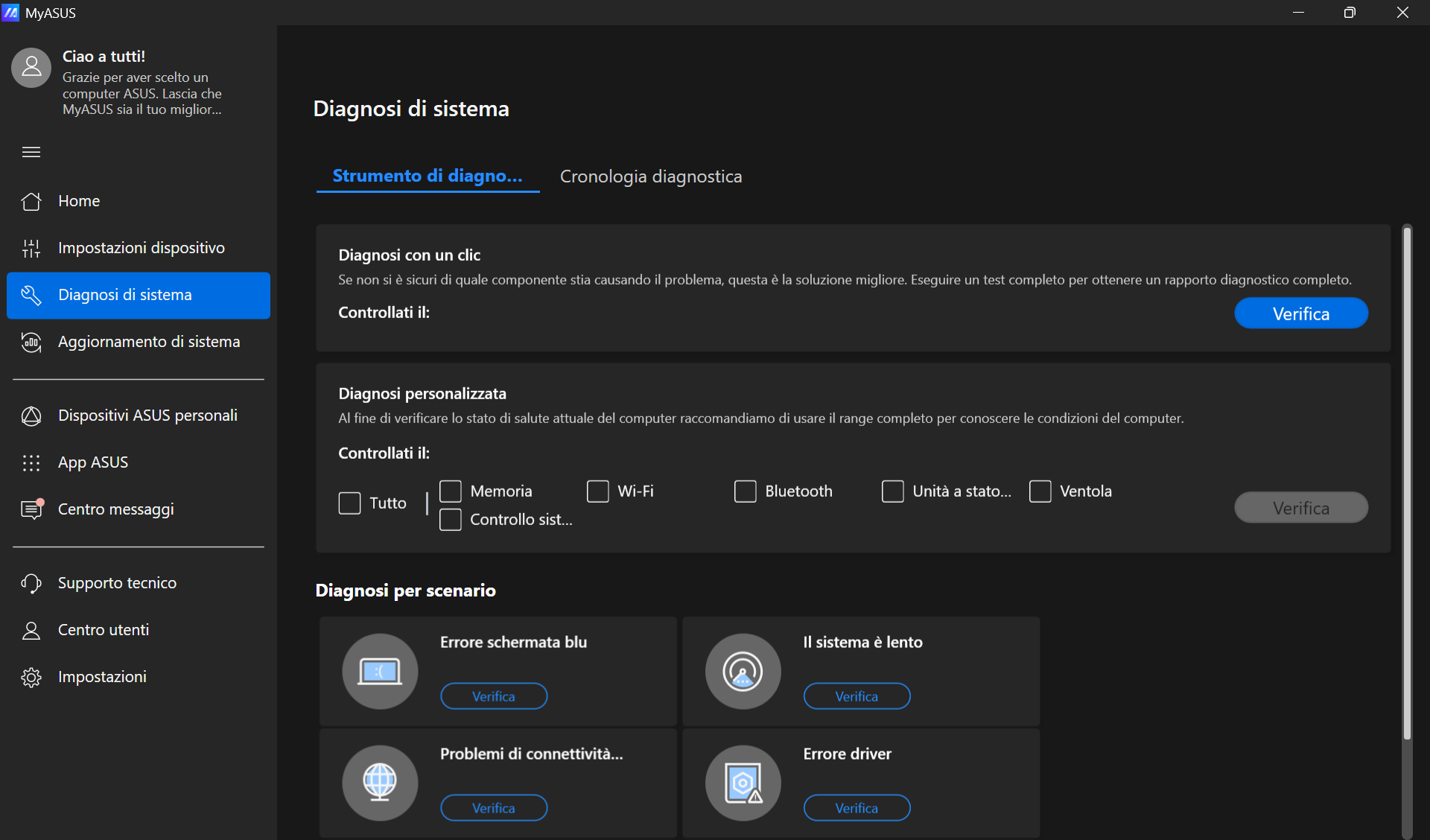Toggle the hamburger menu icon
Screen dimensions: 1430x840
click(x=31, y=152)
